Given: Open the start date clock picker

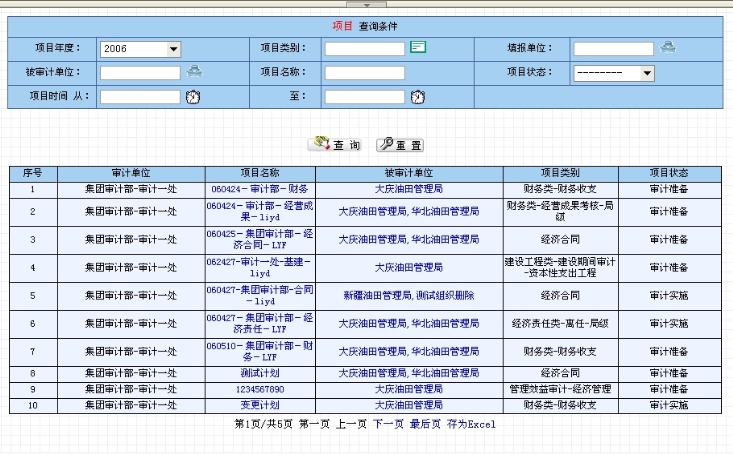Looking at the screenshot, I should (193, 97).
